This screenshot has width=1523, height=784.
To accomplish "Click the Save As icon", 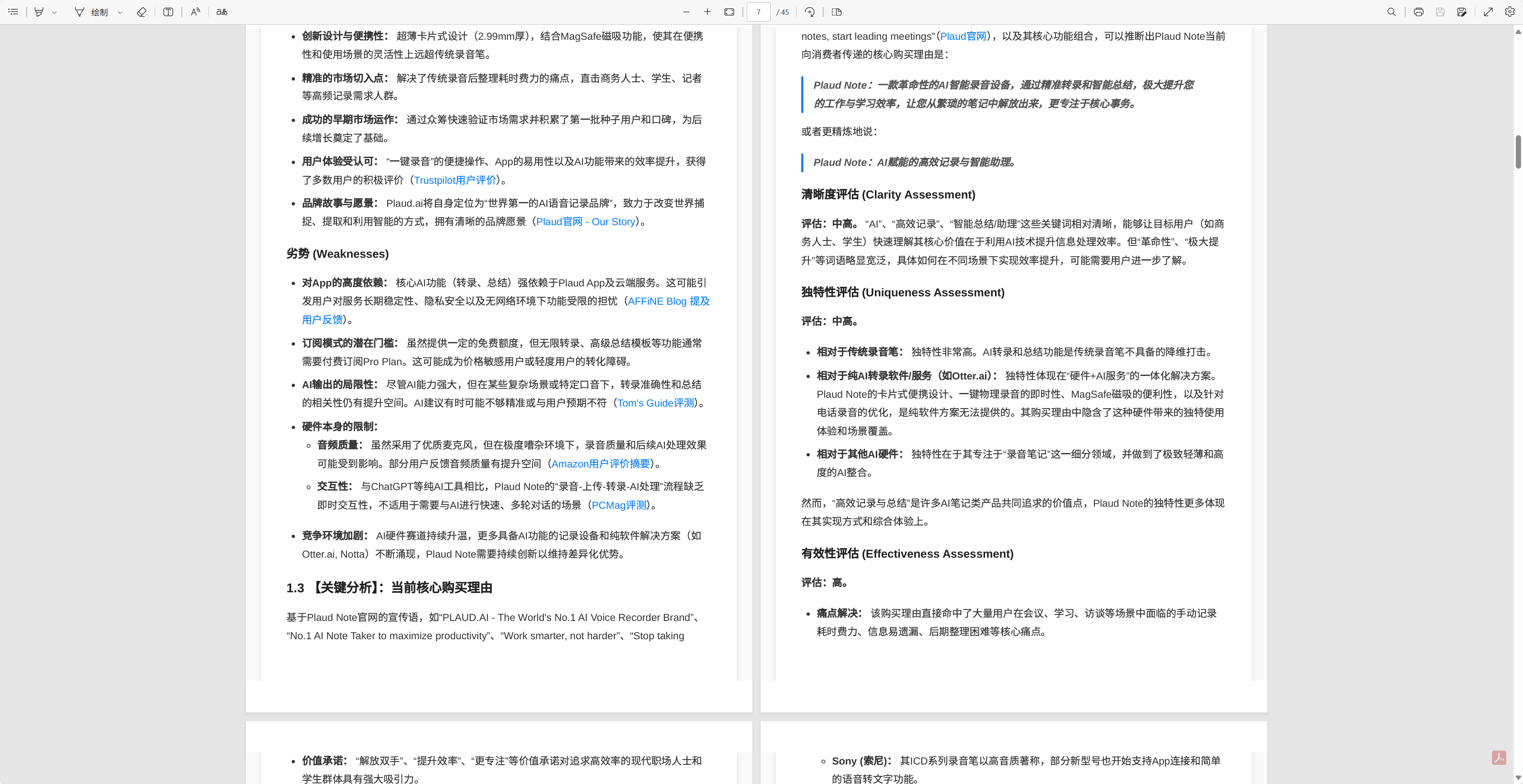I will [1461, 12].
